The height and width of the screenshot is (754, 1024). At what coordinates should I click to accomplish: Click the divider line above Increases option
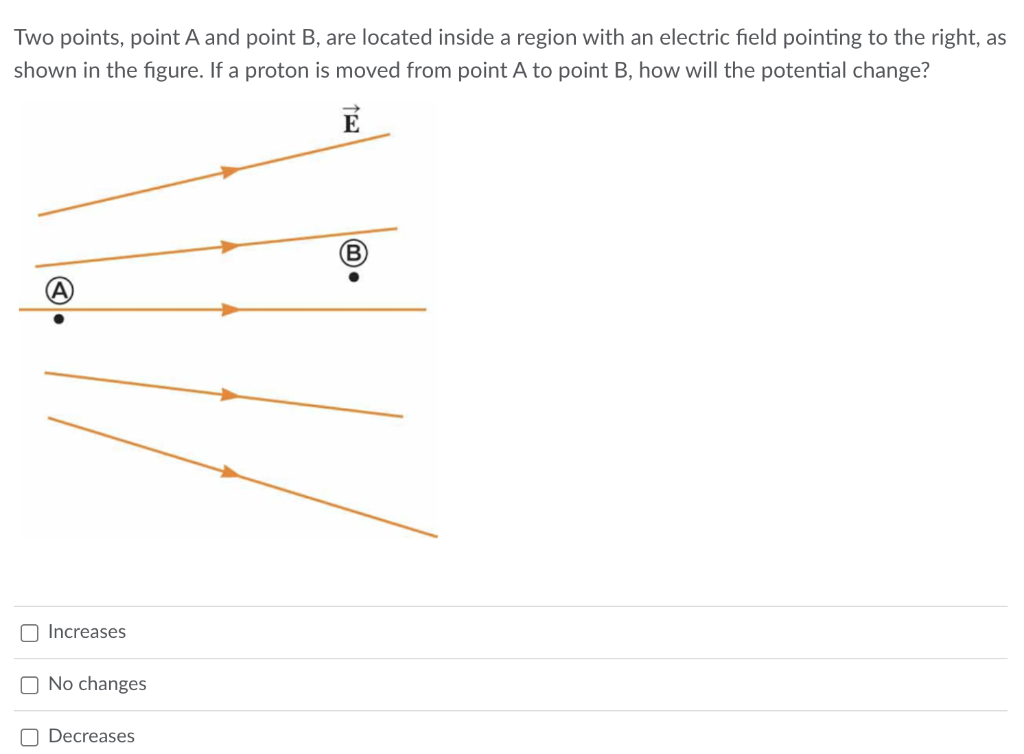pos(512,606)
